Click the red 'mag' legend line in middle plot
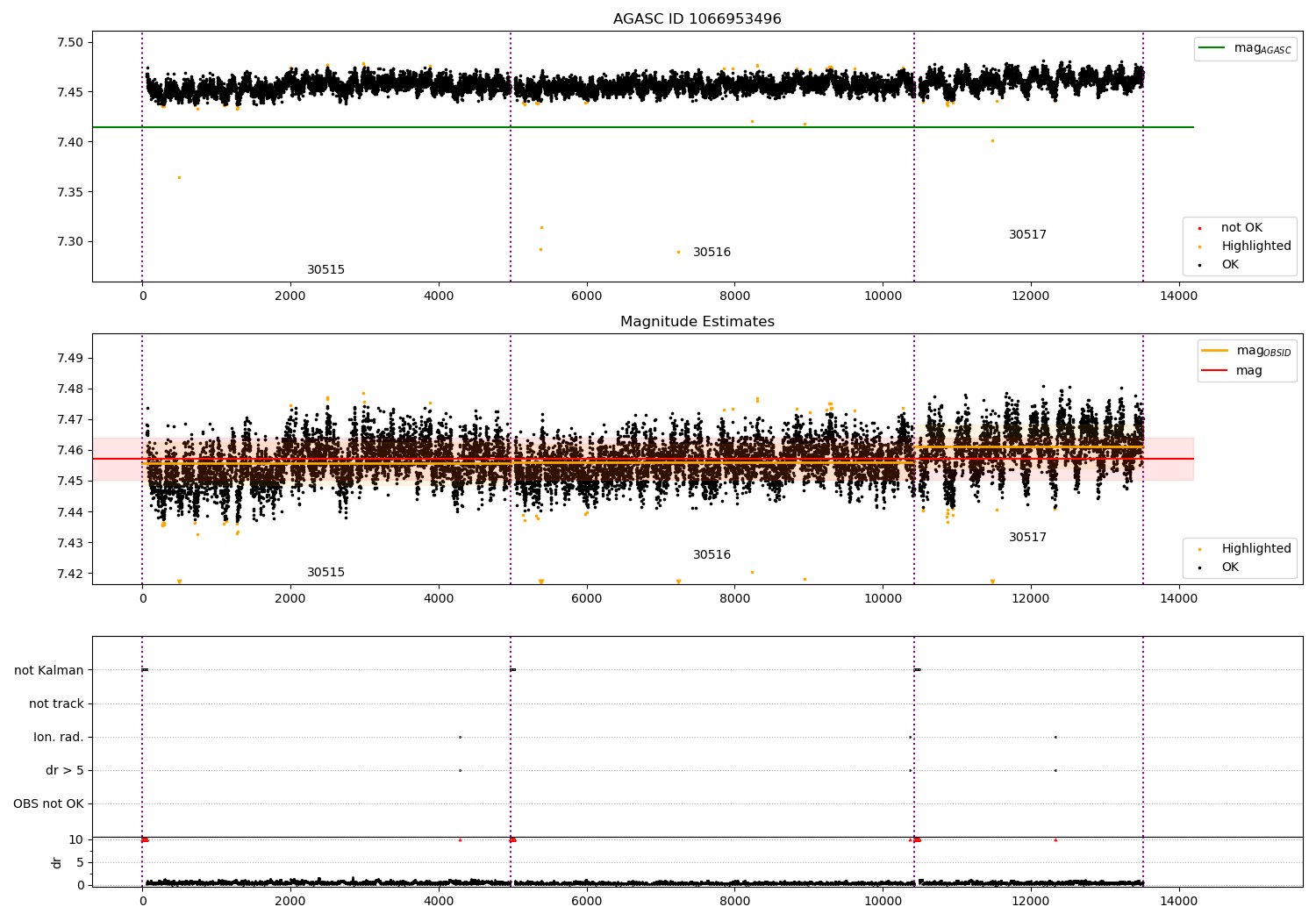Image resolution: width=1316 pixels, height=921 pixels. click(x=1214, y=371)
